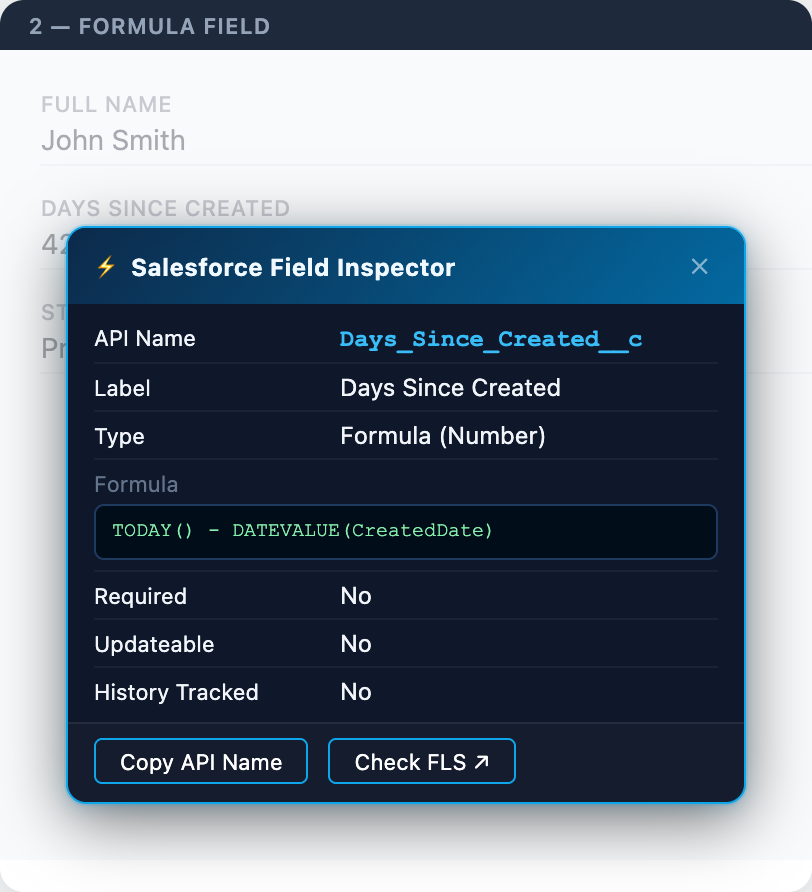Click the X to dismiss the inspector
The image size is (812, 892).
699,266
